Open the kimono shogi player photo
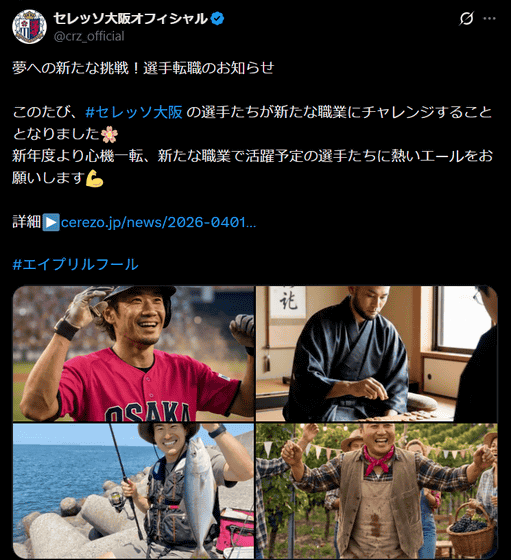The image size is (511, 560). [x=377, y=354]
